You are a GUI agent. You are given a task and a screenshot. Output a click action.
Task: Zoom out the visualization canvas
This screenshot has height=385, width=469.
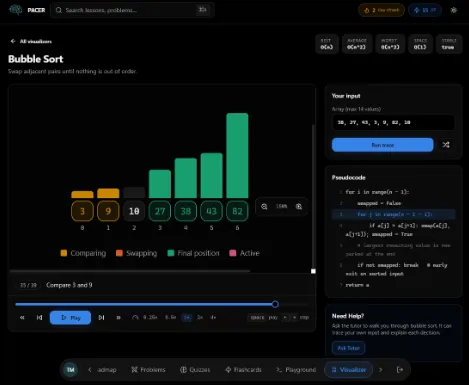(x=264, y=207)
